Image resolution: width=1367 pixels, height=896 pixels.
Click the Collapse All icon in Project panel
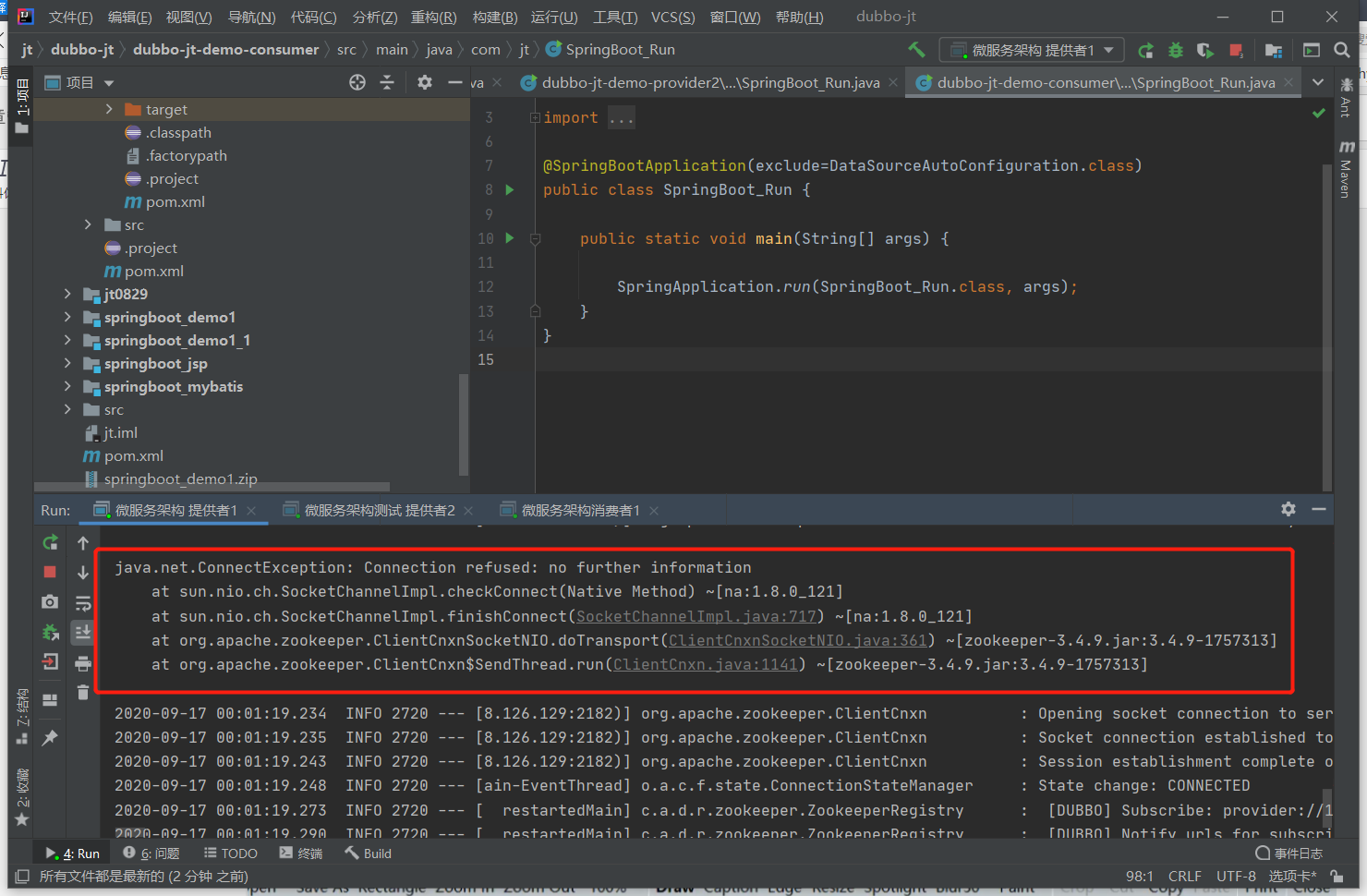(387, 82)
